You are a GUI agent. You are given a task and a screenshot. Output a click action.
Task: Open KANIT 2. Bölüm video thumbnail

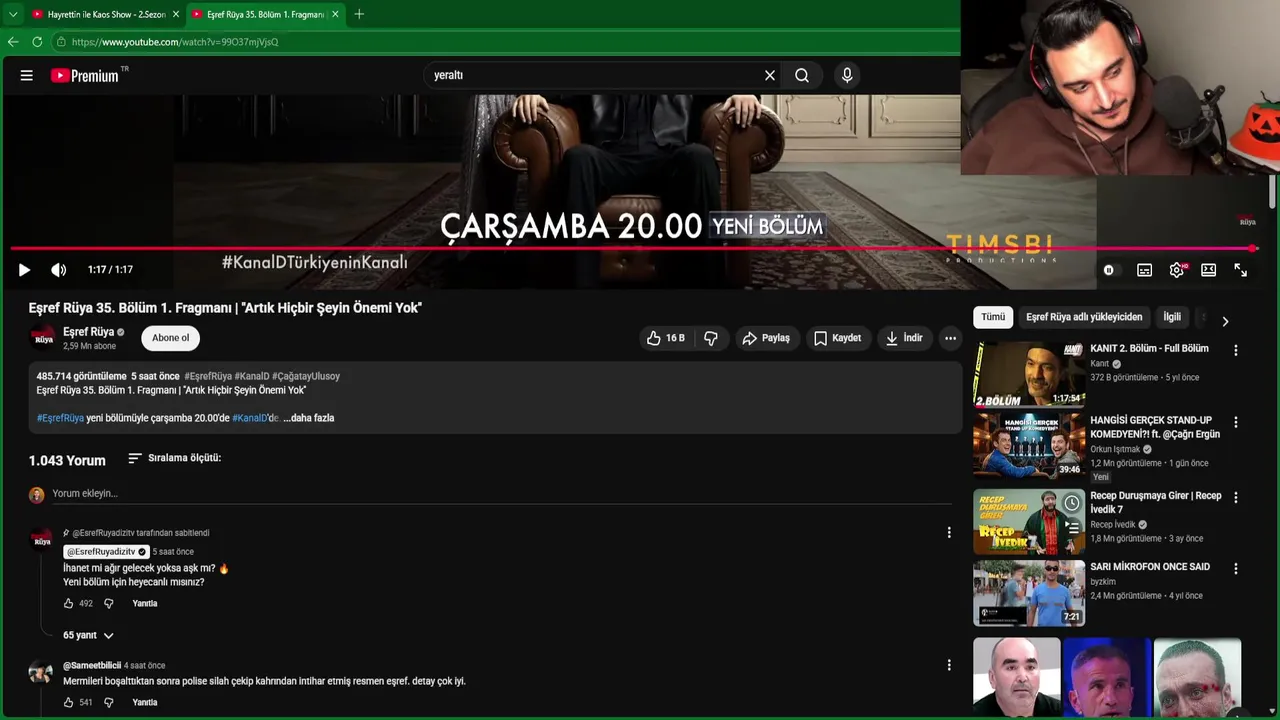click(1029, 375)
